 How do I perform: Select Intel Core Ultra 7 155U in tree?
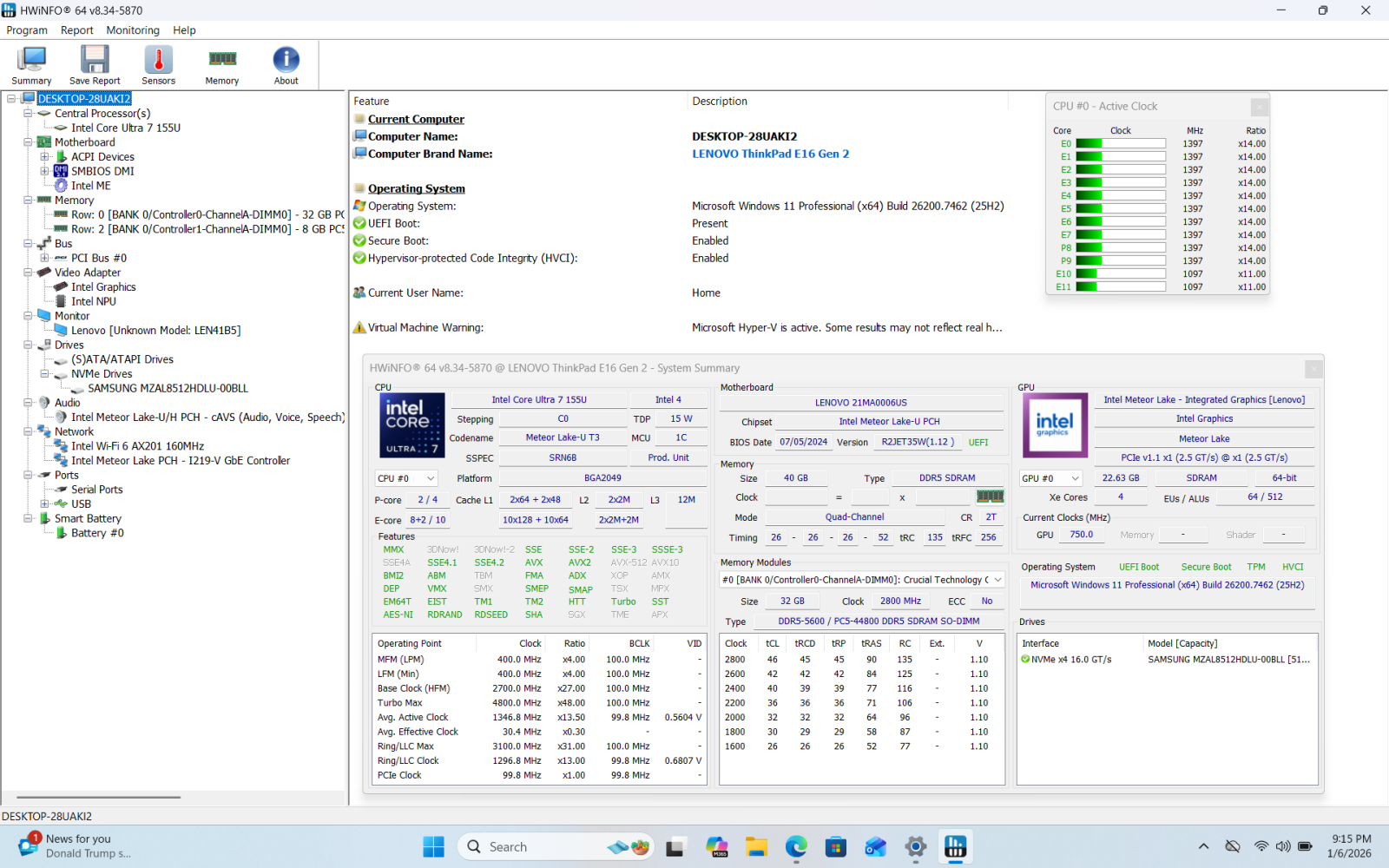tap(126, 128)
